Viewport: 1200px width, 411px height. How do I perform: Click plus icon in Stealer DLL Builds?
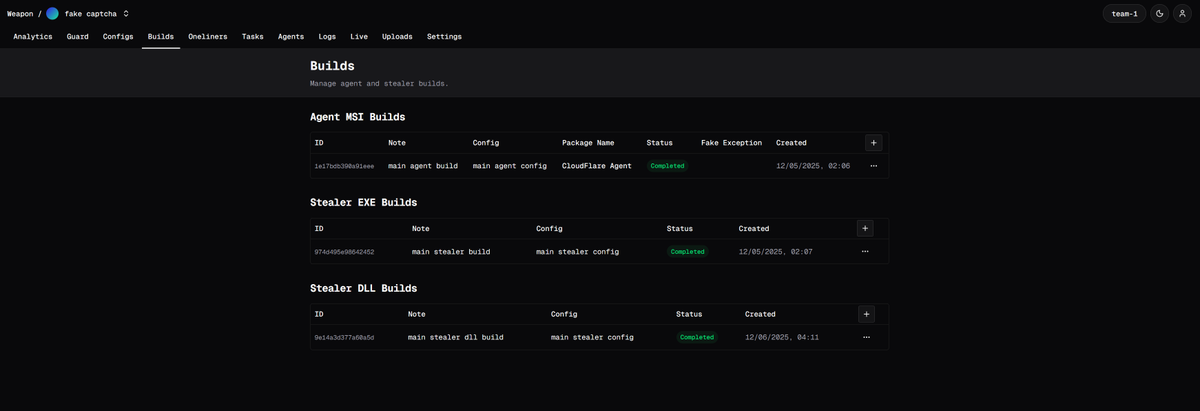866,314
